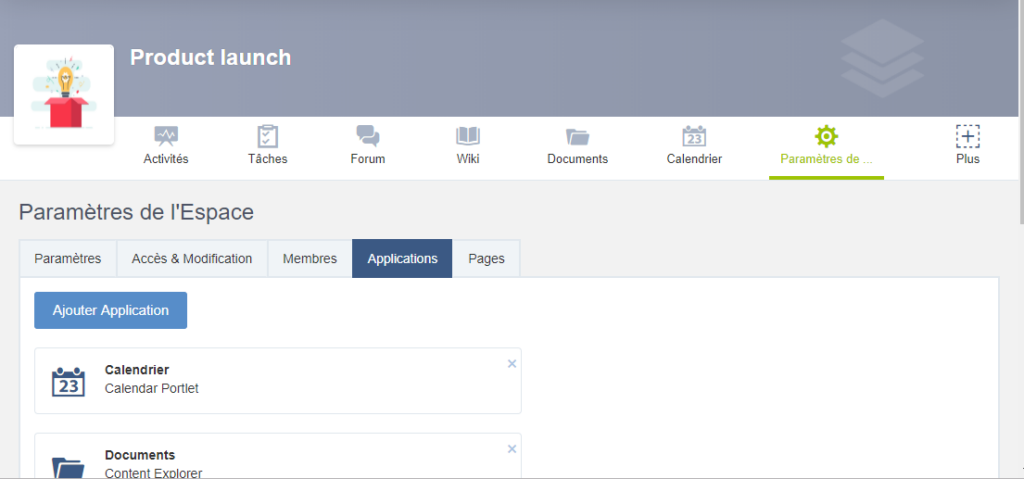Click the Ajouter Application button
This screenshot has width=1024, height=479.
111,310
